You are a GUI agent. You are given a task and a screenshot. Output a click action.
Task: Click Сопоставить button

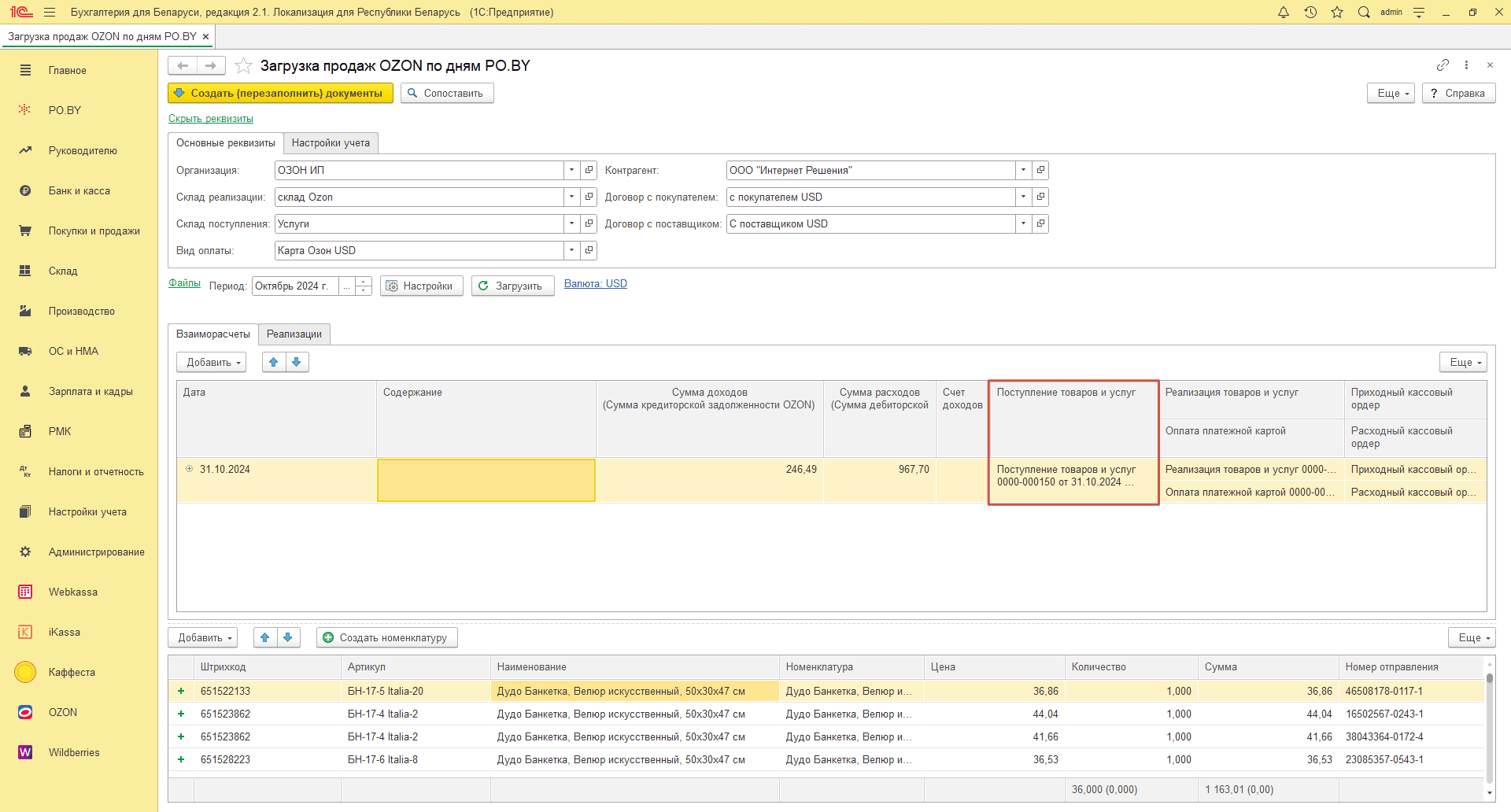[x=447, y=93]
